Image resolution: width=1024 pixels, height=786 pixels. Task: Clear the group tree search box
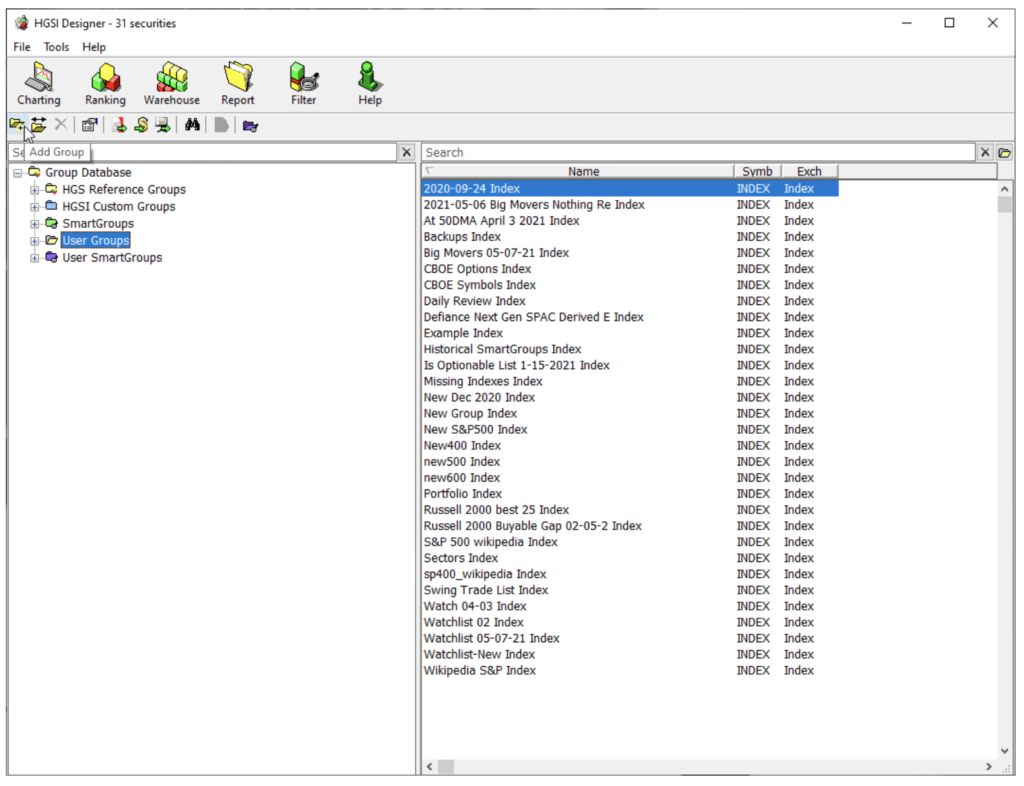point(406,152)
